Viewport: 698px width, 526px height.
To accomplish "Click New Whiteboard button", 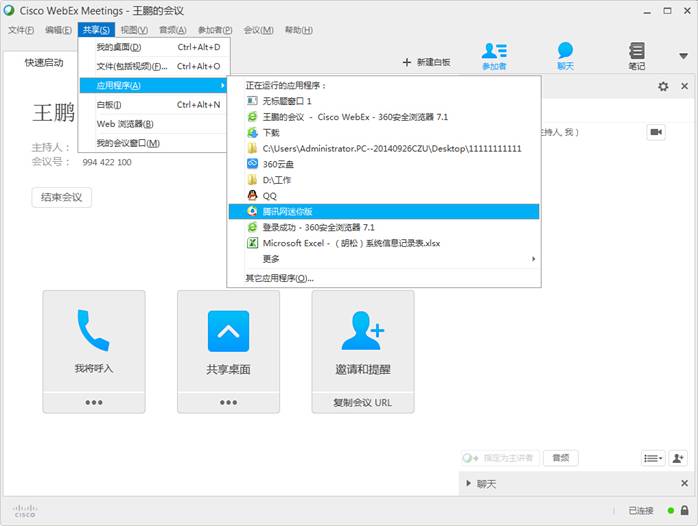I will pos(426,62).
